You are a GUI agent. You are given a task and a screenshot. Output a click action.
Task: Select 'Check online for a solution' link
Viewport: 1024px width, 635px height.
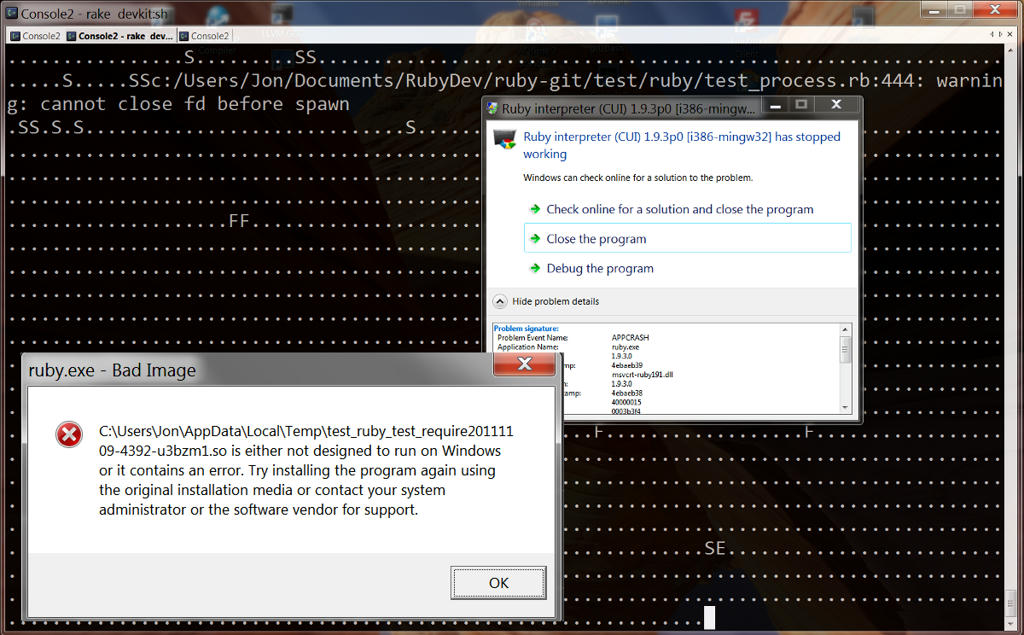pyautogui.click(x=679, y=209)
